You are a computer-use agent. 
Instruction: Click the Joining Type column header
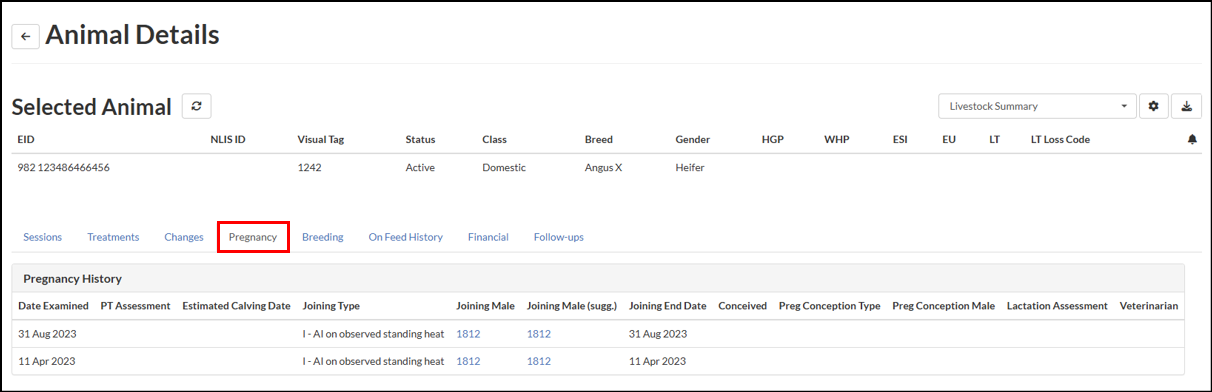(x=331, y=306)
